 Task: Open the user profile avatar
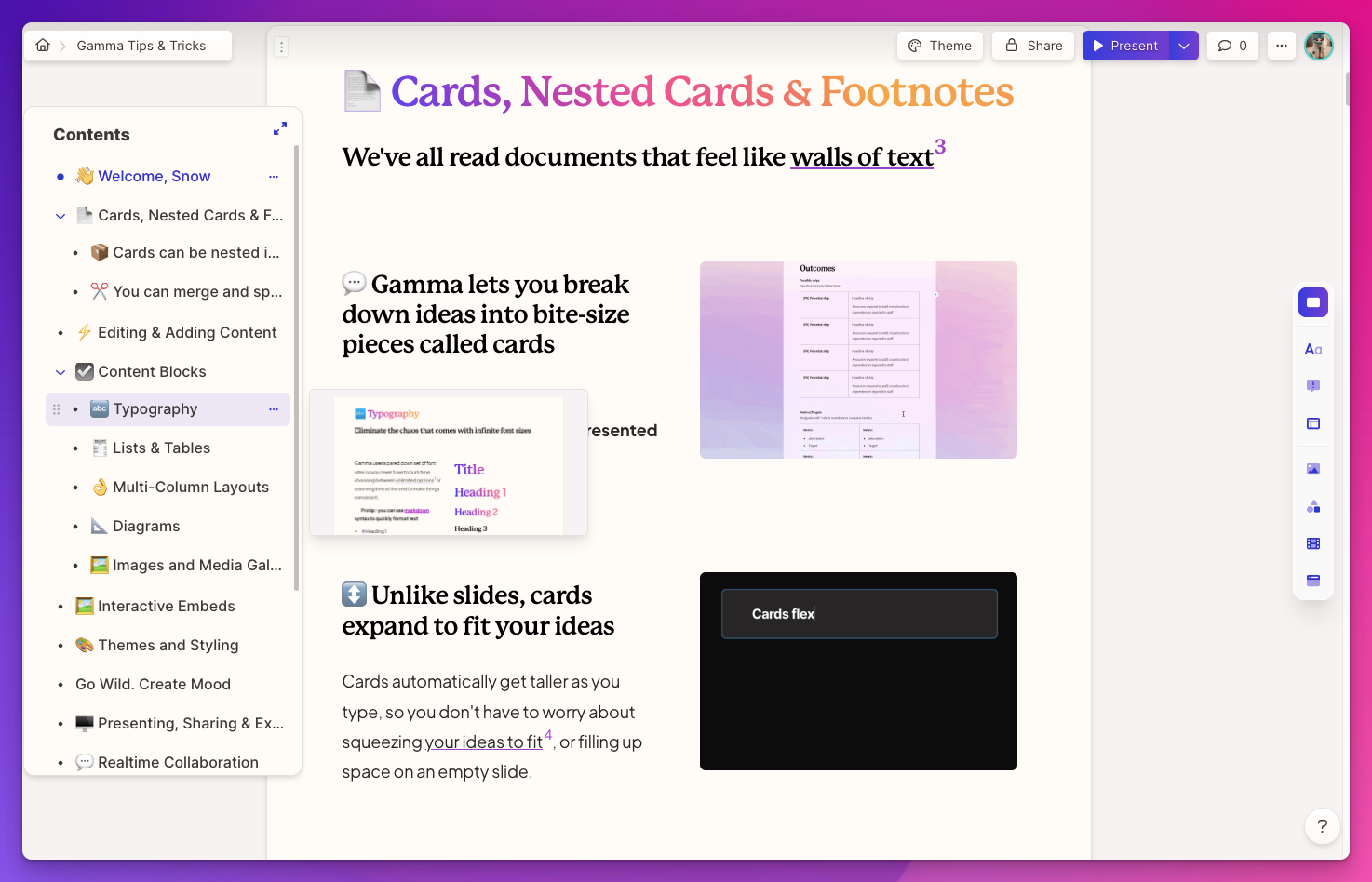1319,46
